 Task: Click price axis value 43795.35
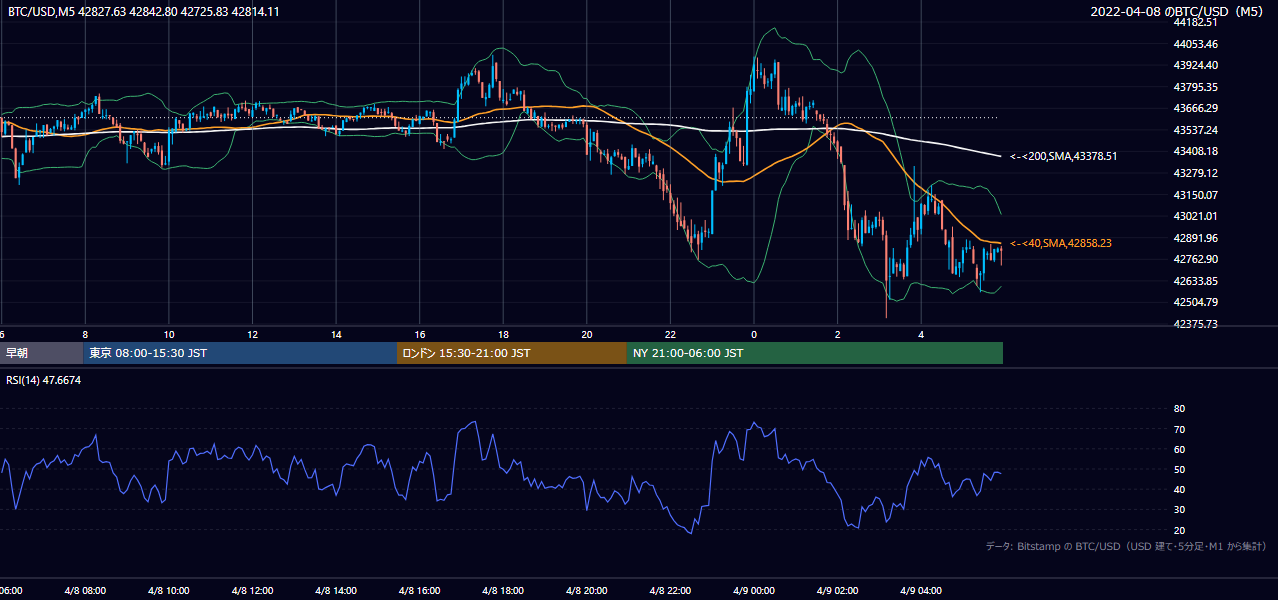[x=1195, y=87]
